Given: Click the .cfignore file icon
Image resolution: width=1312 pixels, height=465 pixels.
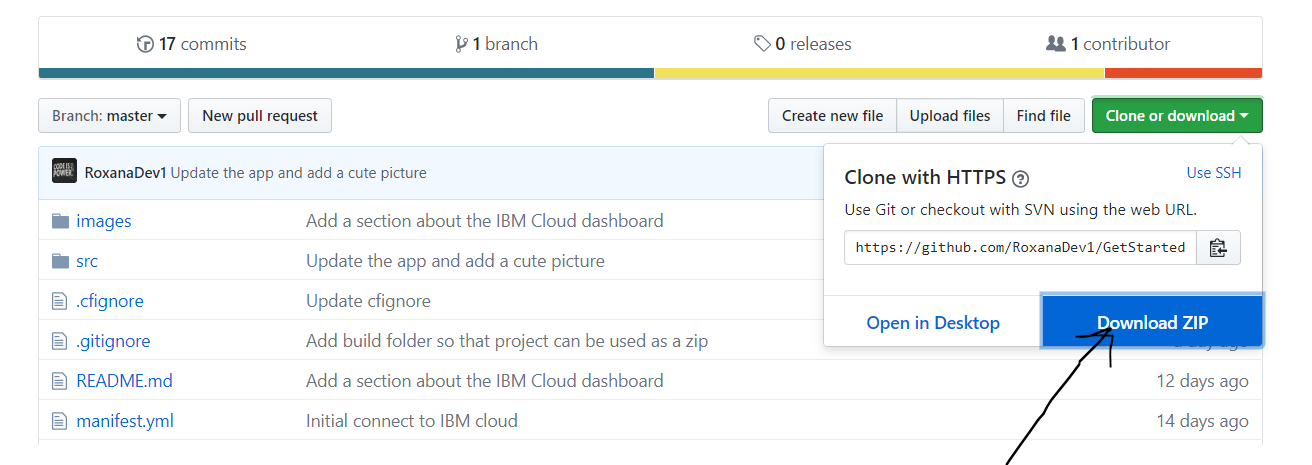Looking at the screenshot, I should [x=60, y=301].
